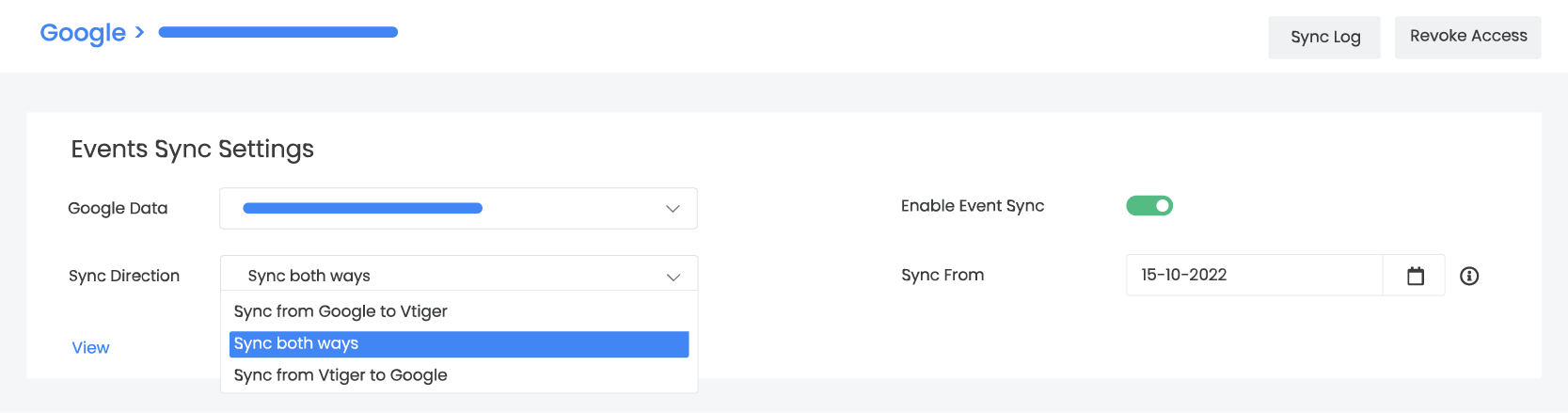Click the Sync Direction label
This screenshot has height=413, width=1568.
pos(124,276)
